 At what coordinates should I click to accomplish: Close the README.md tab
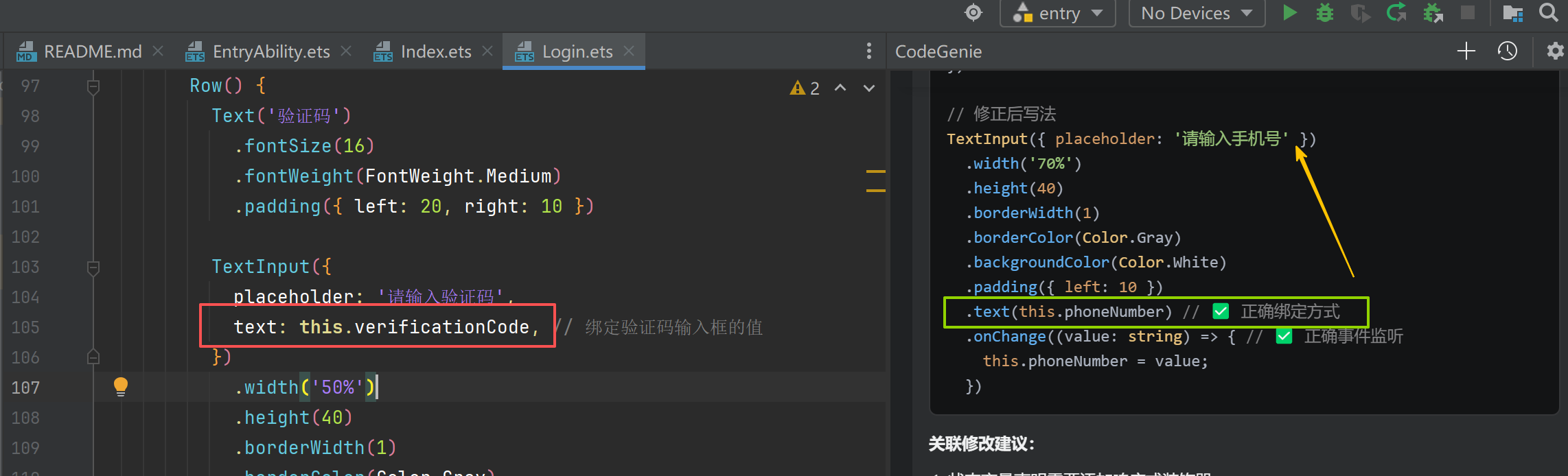(x=158, y=51)
